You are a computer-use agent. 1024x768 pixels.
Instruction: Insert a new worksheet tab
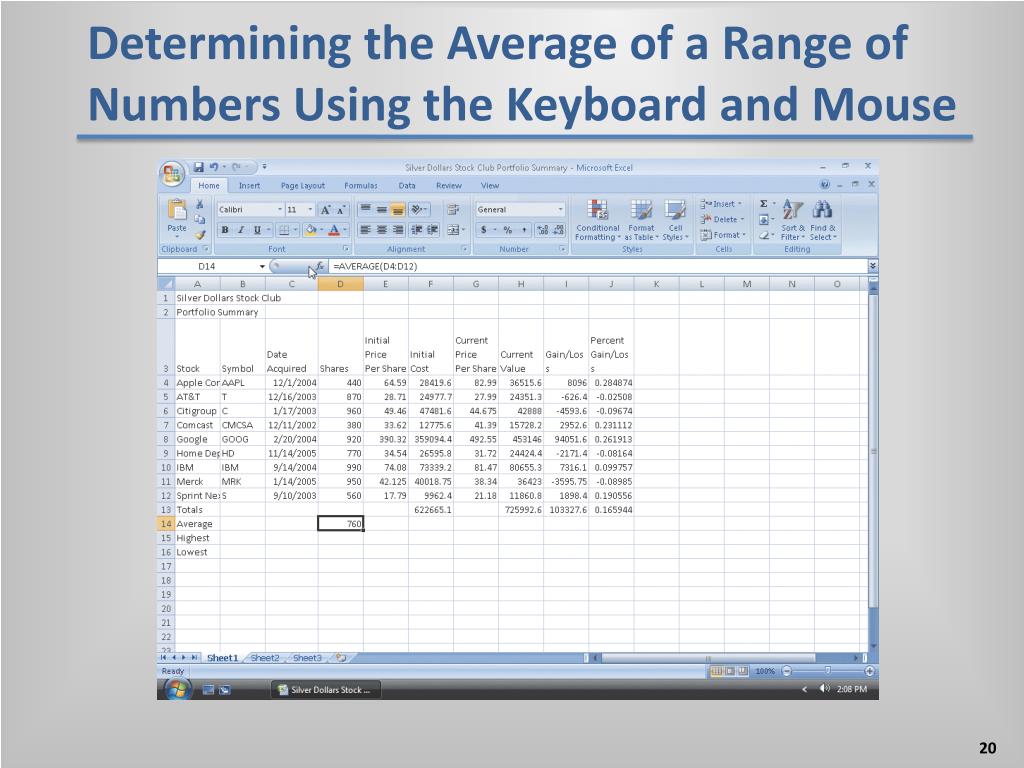click(342, 658)
